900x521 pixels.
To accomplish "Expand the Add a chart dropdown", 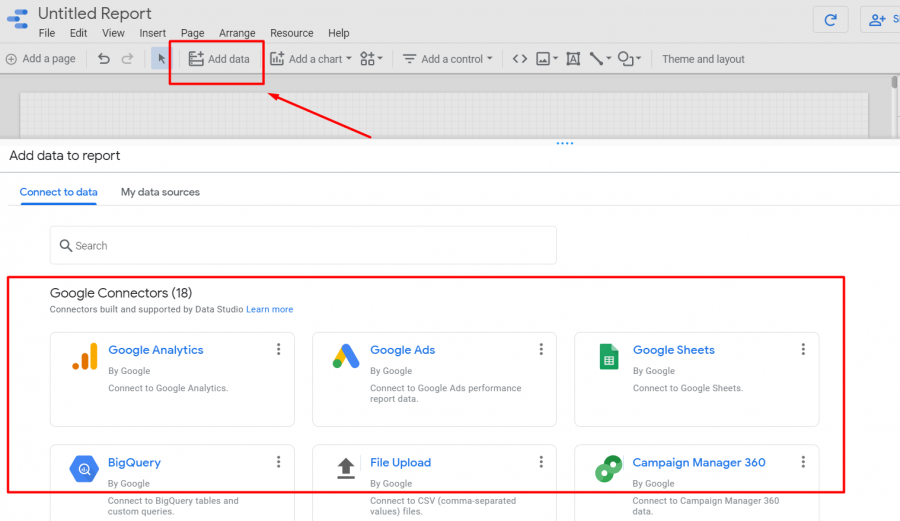I will [311, 59].
